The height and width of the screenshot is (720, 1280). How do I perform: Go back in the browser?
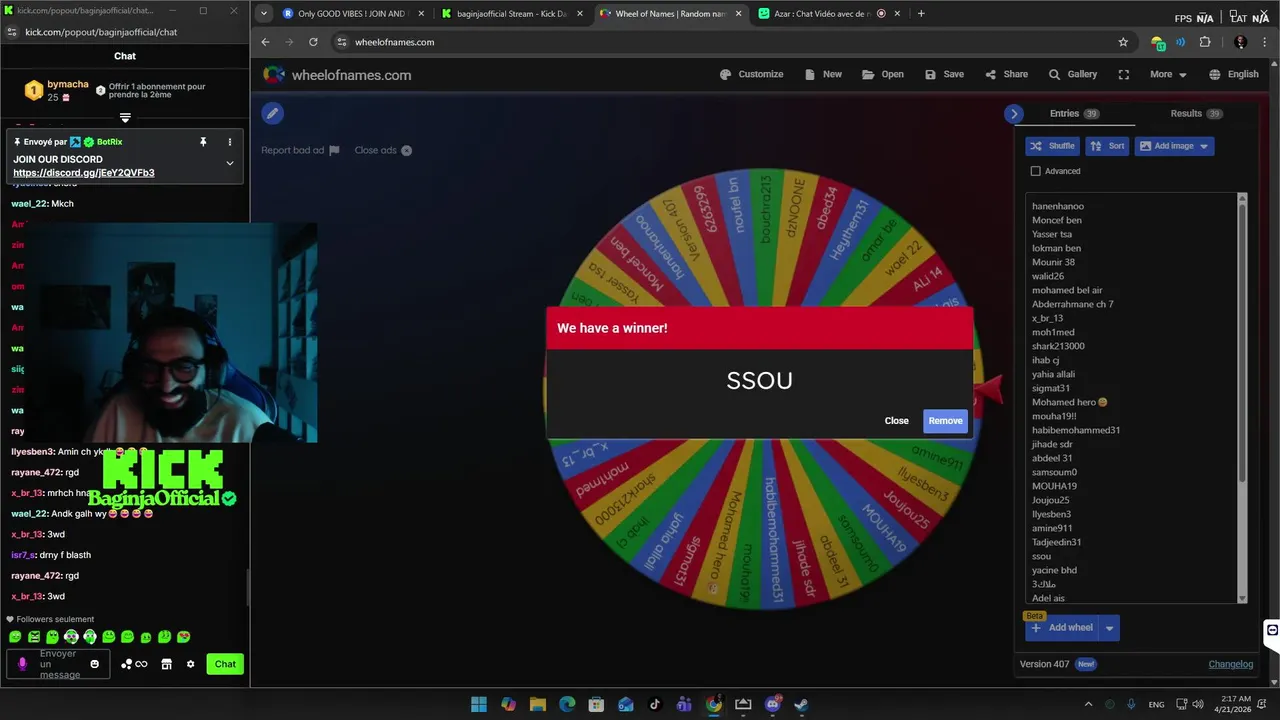[x=265, y=42]
